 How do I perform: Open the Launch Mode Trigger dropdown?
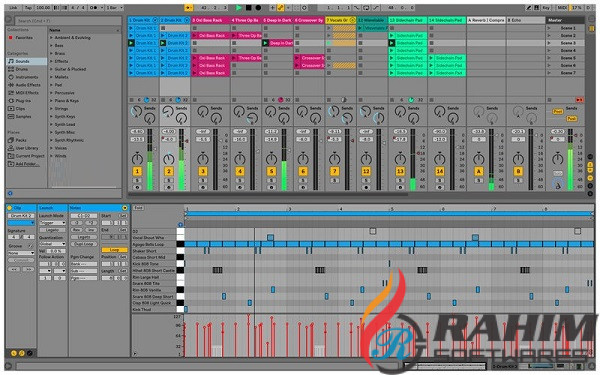click(x=52, y=223)
